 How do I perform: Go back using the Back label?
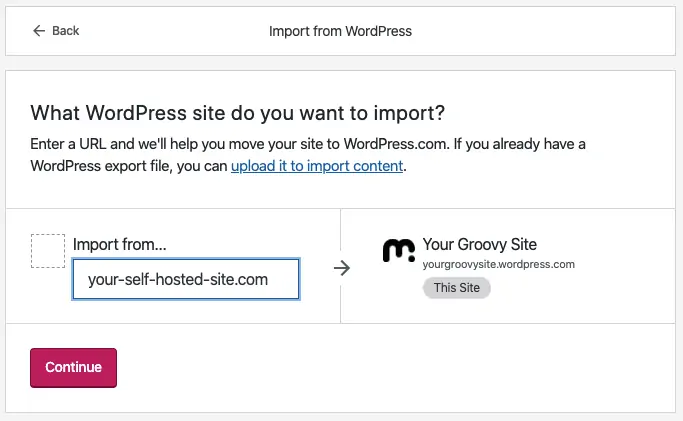(66, 31)
